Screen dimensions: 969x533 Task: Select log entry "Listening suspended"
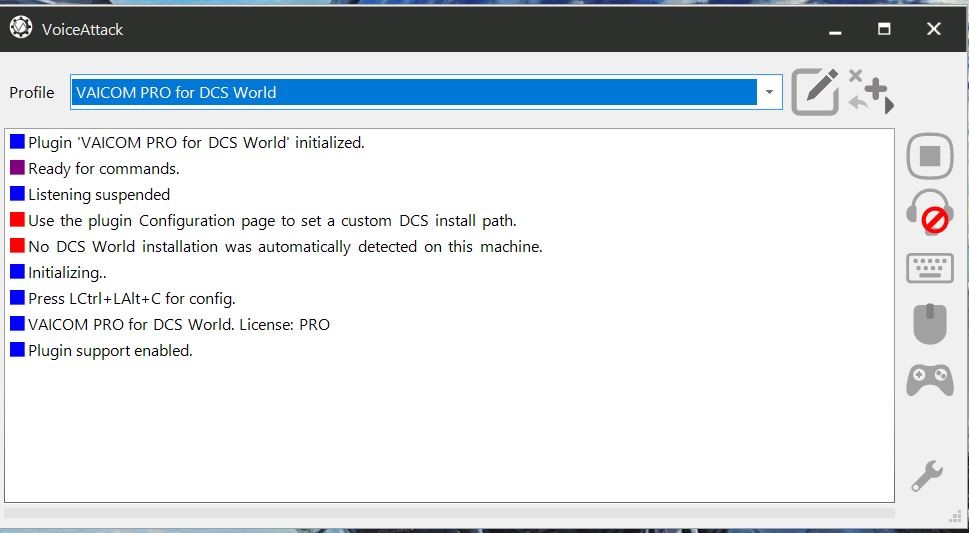point(99,195)
